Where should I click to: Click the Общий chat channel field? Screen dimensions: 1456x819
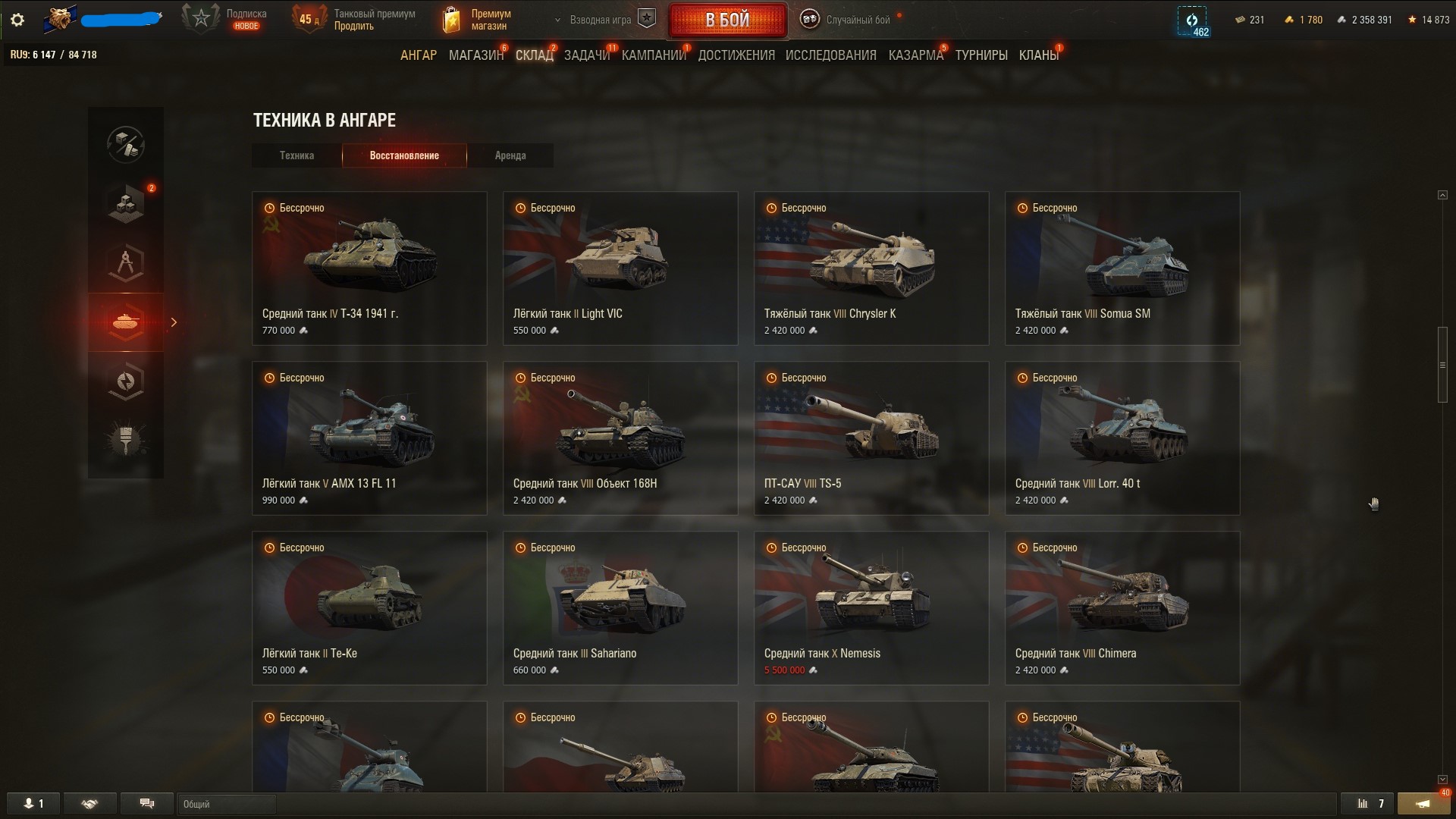click(x=226, y=804)
